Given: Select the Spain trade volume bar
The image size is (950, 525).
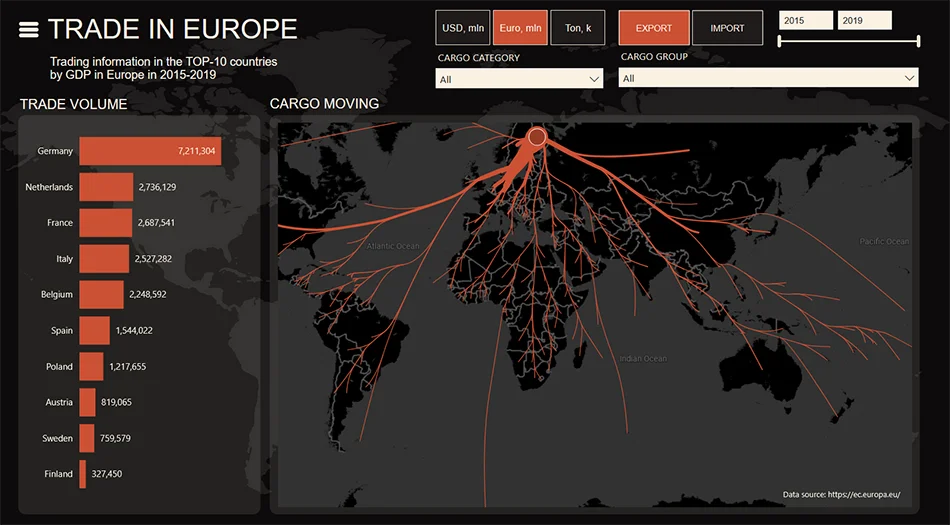Looking at the screenshot, I should [95, 330].
